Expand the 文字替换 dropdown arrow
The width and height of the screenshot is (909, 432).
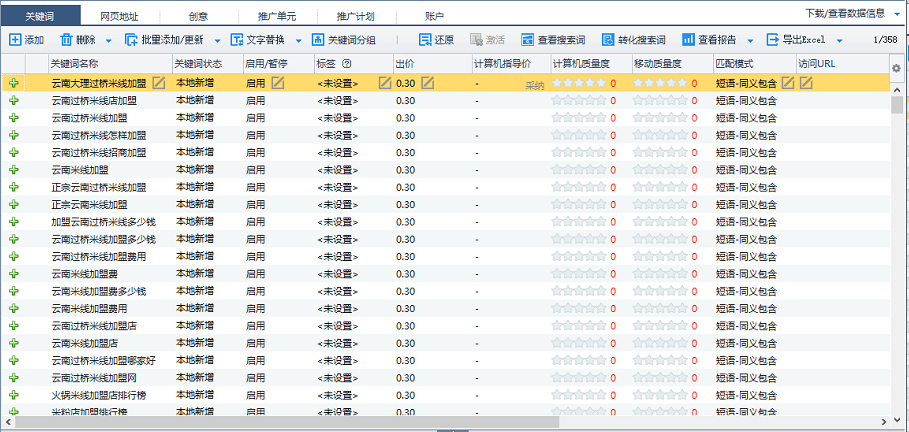pos(299,41)
